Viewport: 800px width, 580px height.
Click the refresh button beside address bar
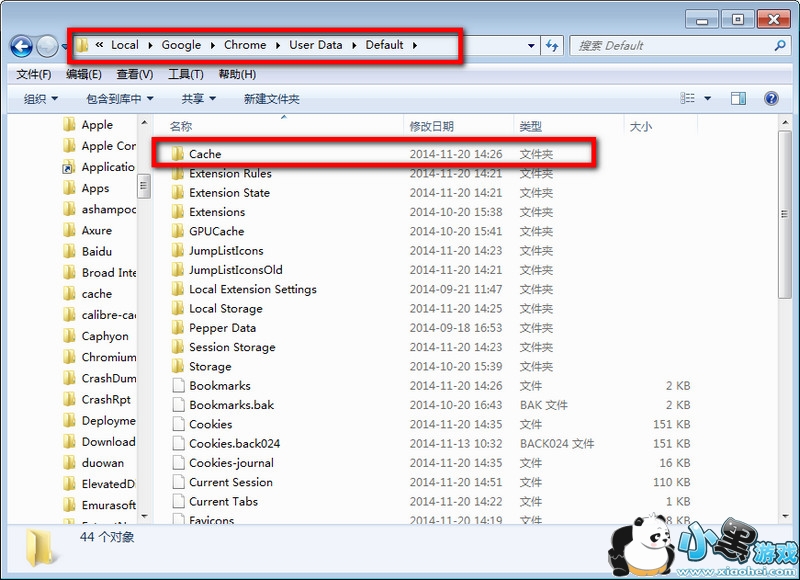click(x=552, y=45)
